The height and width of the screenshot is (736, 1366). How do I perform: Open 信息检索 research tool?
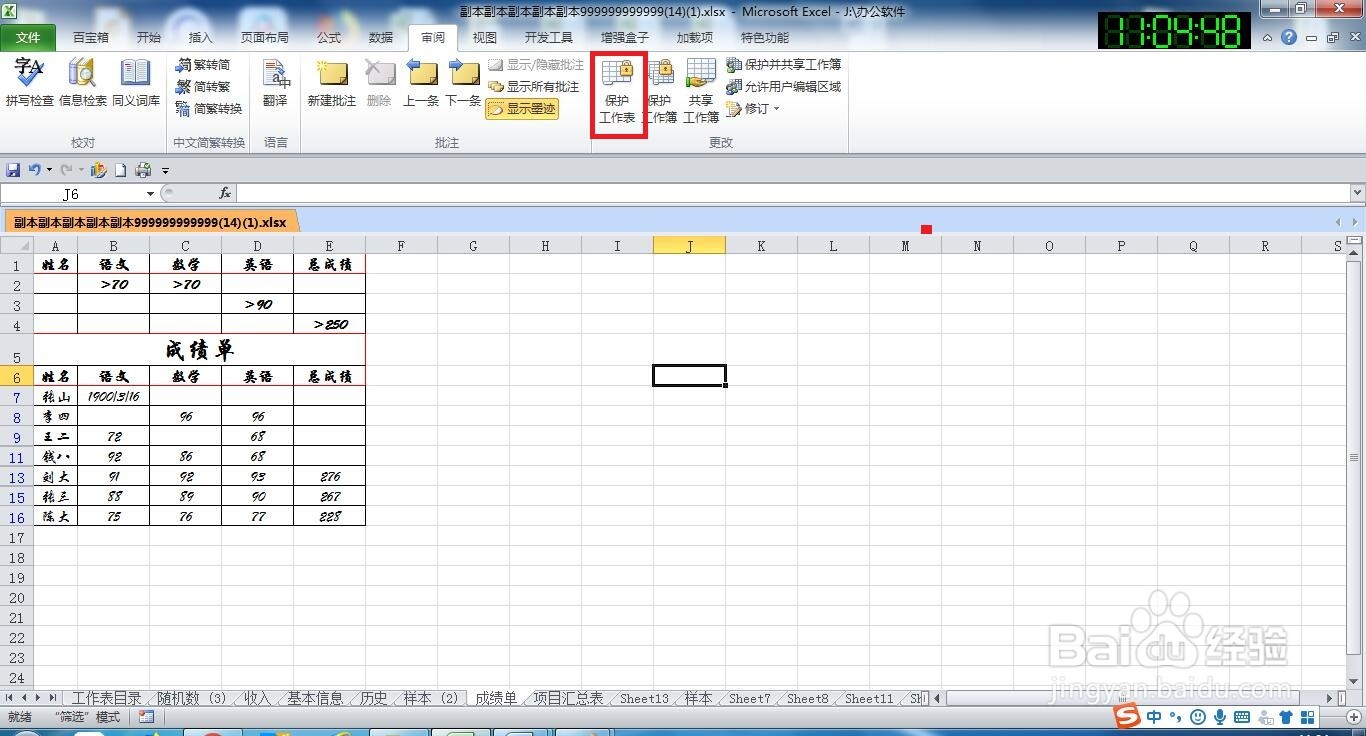[x=83, y=83]
